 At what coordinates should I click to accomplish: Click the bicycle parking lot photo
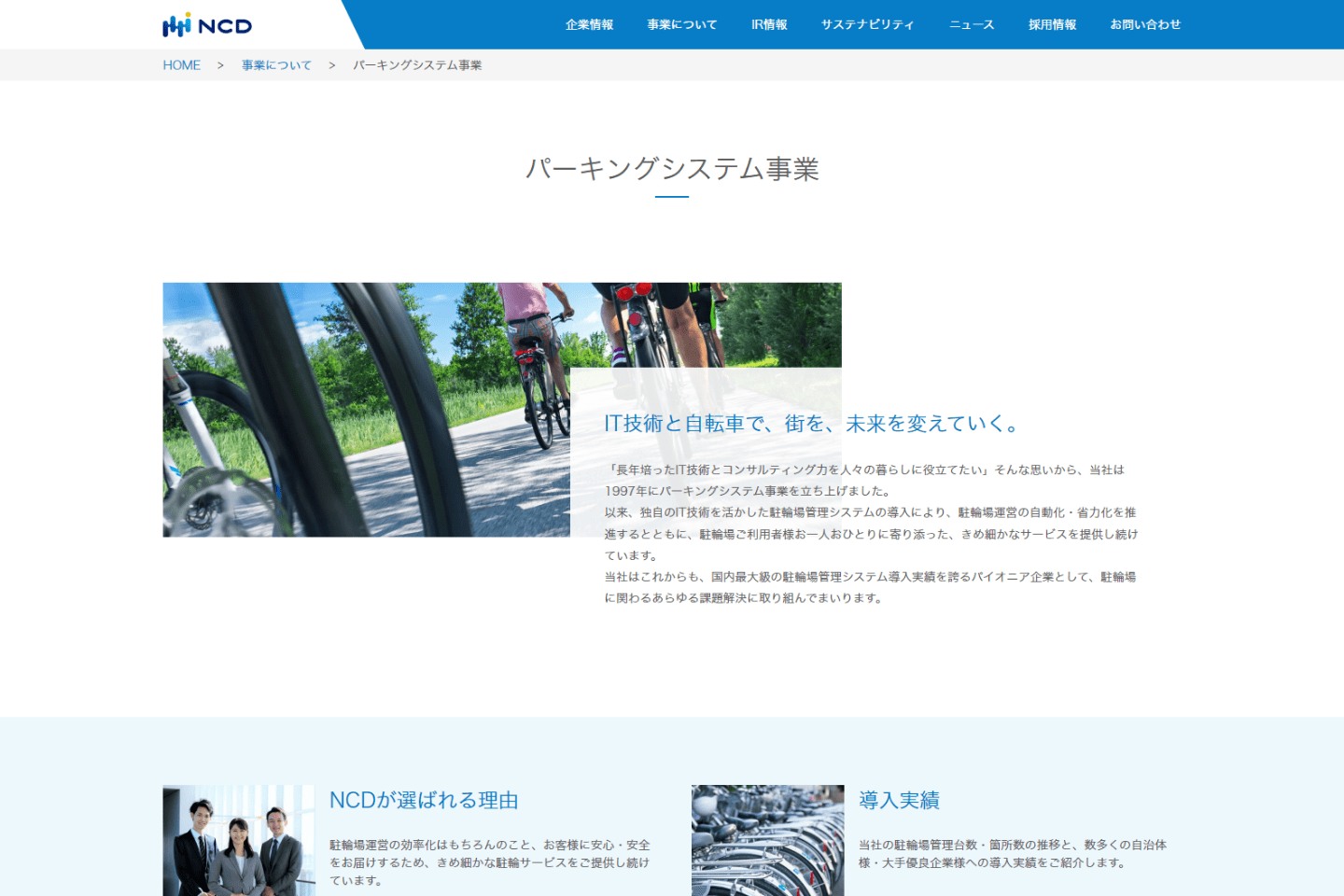click(767, 839)
